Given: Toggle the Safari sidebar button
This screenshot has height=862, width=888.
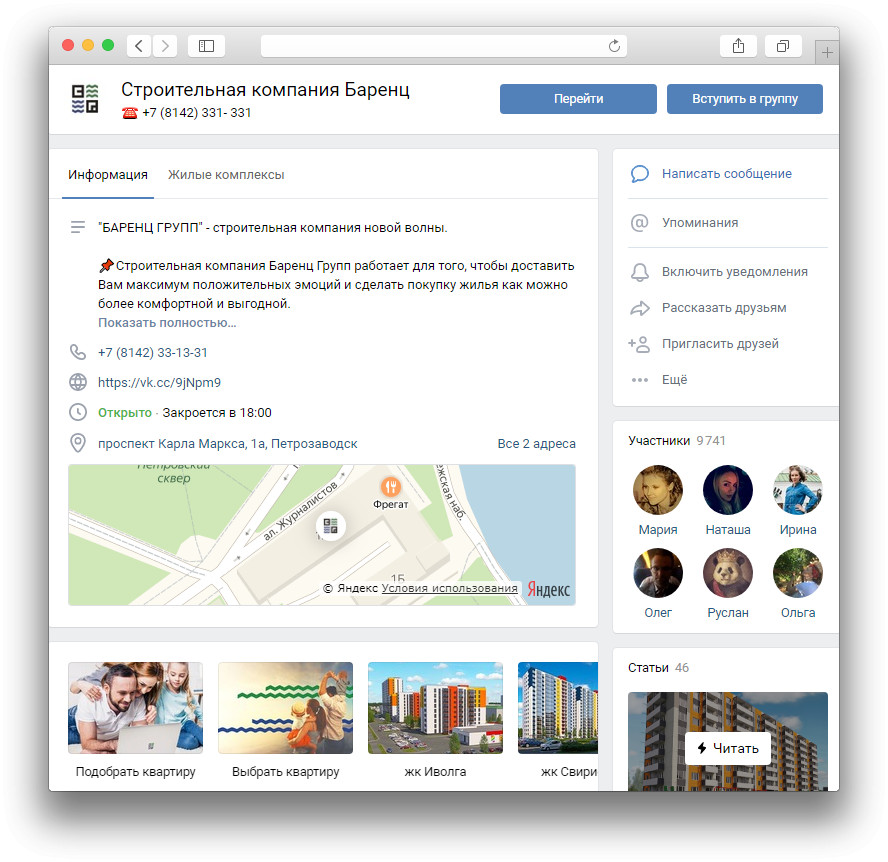Looking at the screenshot, I should tap(206, 46).
